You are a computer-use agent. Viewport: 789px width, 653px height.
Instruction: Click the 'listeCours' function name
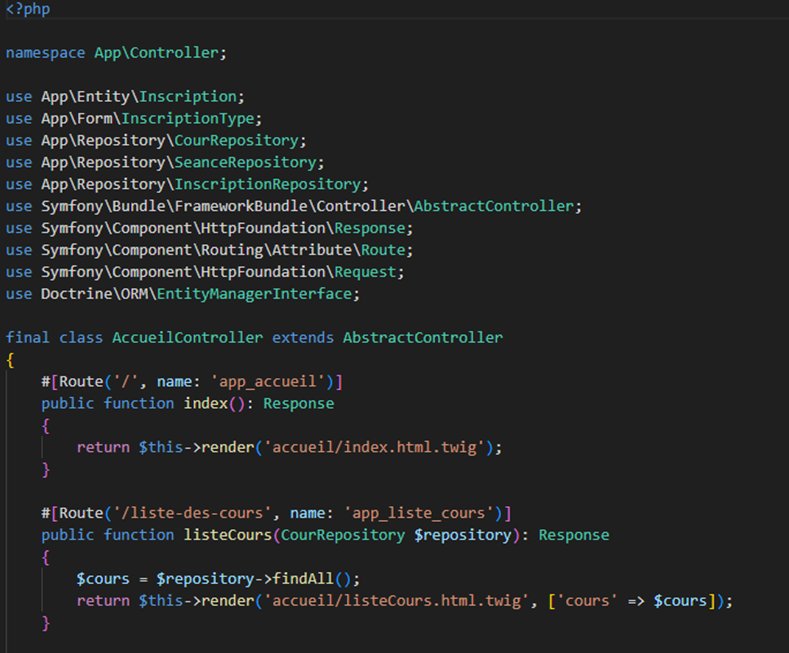pos(227,535)
